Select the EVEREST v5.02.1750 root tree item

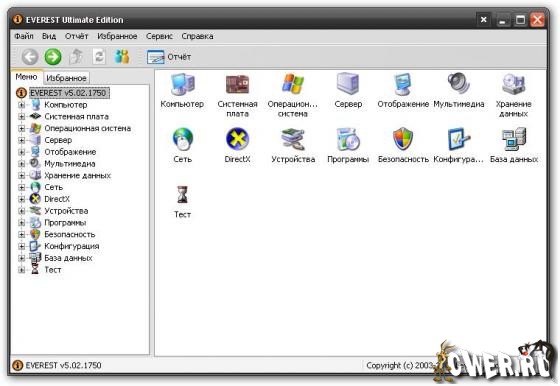pyautogui.click(x=68, y=93)
